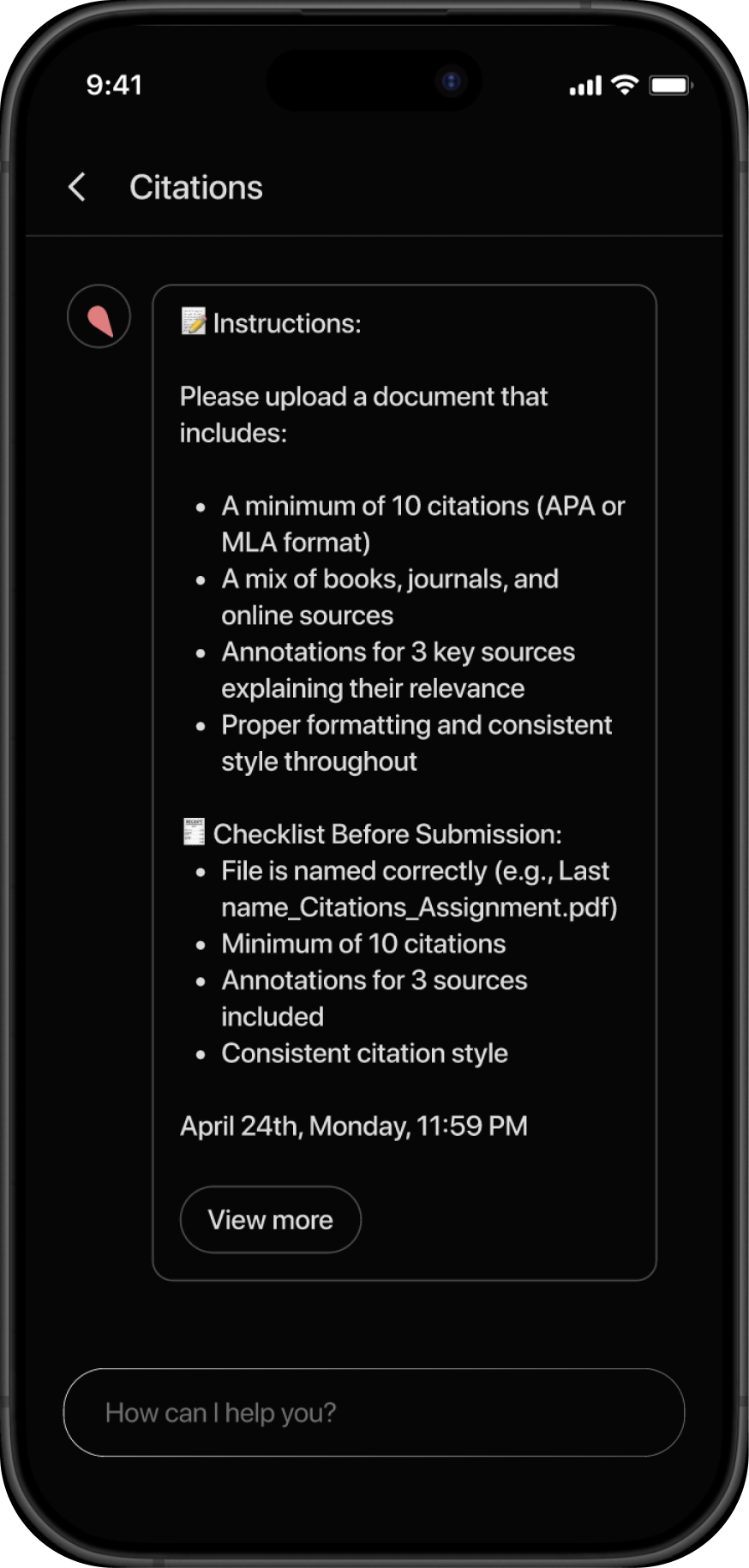This screenshot has width=749, height=1568.
Task: Click the checklist emoji before Checklist heading
Action: coord(195,832)
